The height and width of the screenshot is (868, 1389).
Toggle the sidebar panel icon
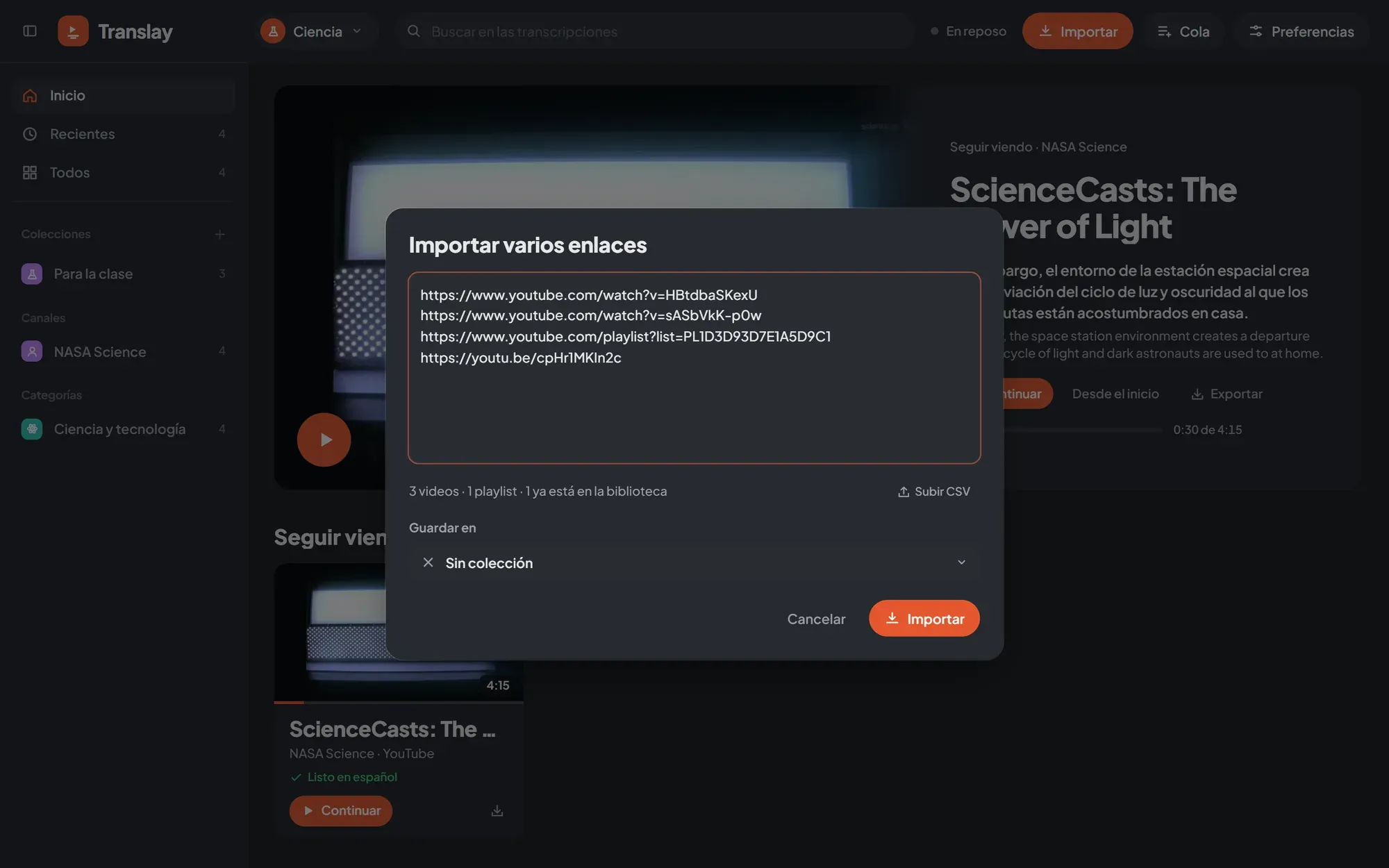tap(30, 31)
